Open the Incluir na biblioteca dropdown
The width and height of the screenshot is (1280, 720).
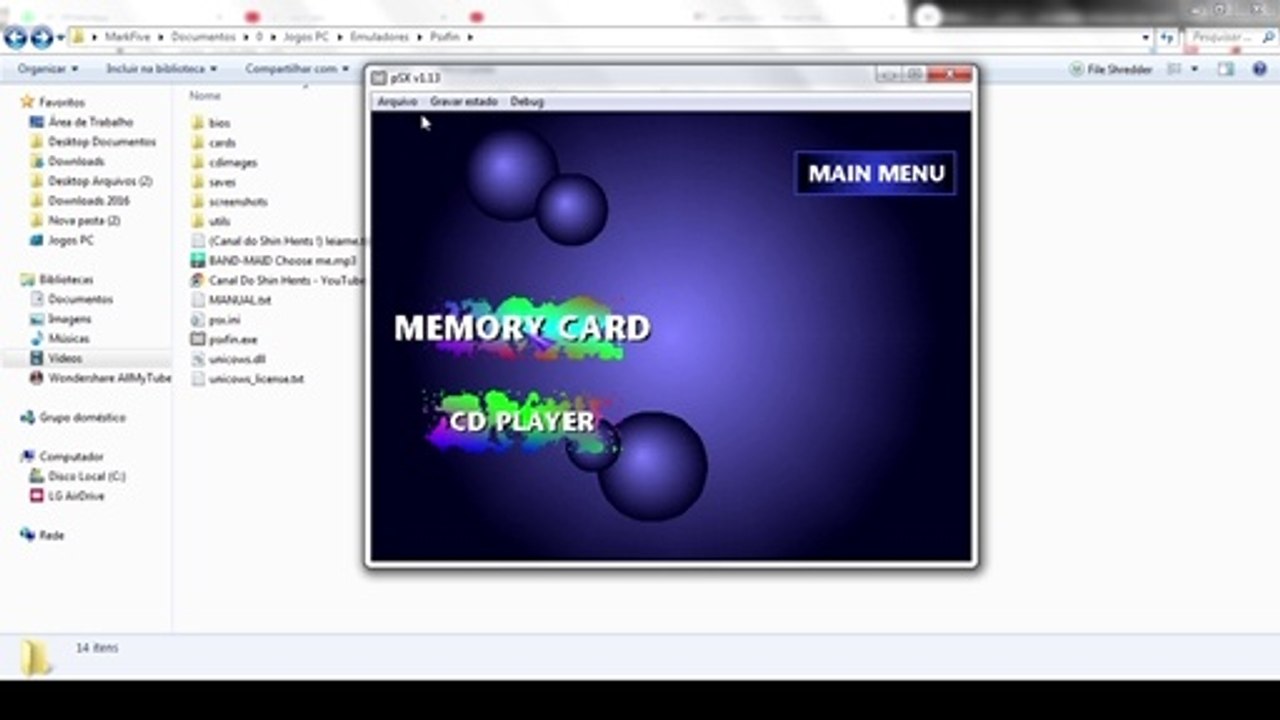click(x=161, y=69)
